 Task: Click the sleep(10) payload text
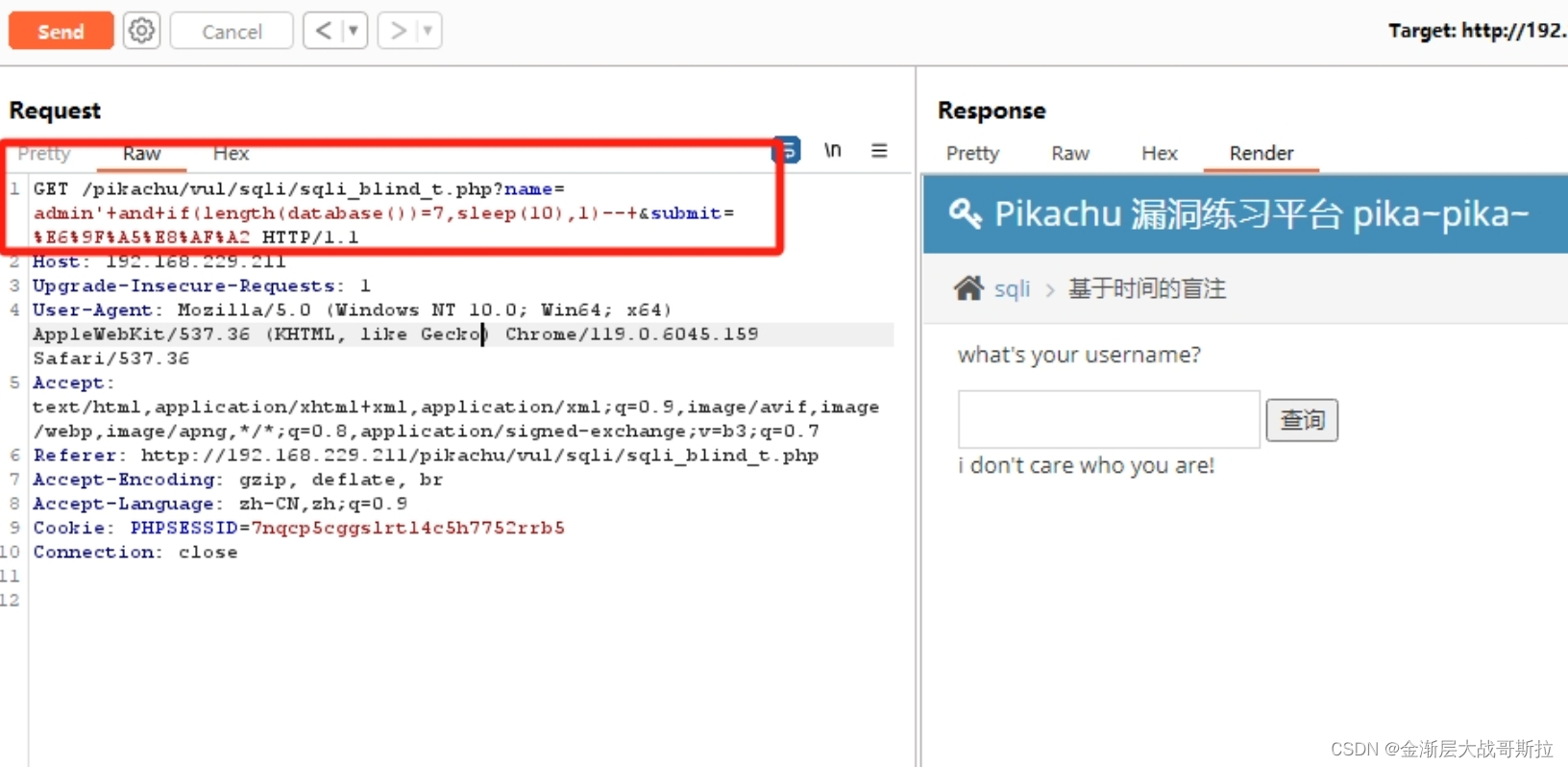509,212
